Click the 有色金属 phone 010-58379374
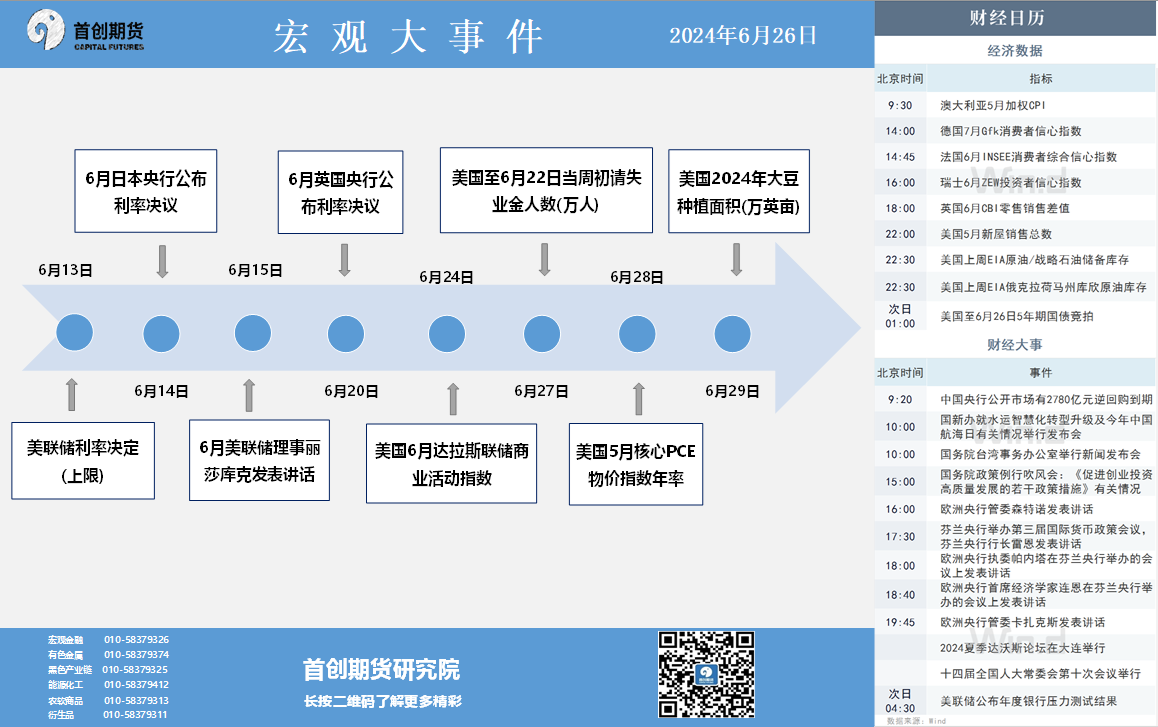 point(136,655)
